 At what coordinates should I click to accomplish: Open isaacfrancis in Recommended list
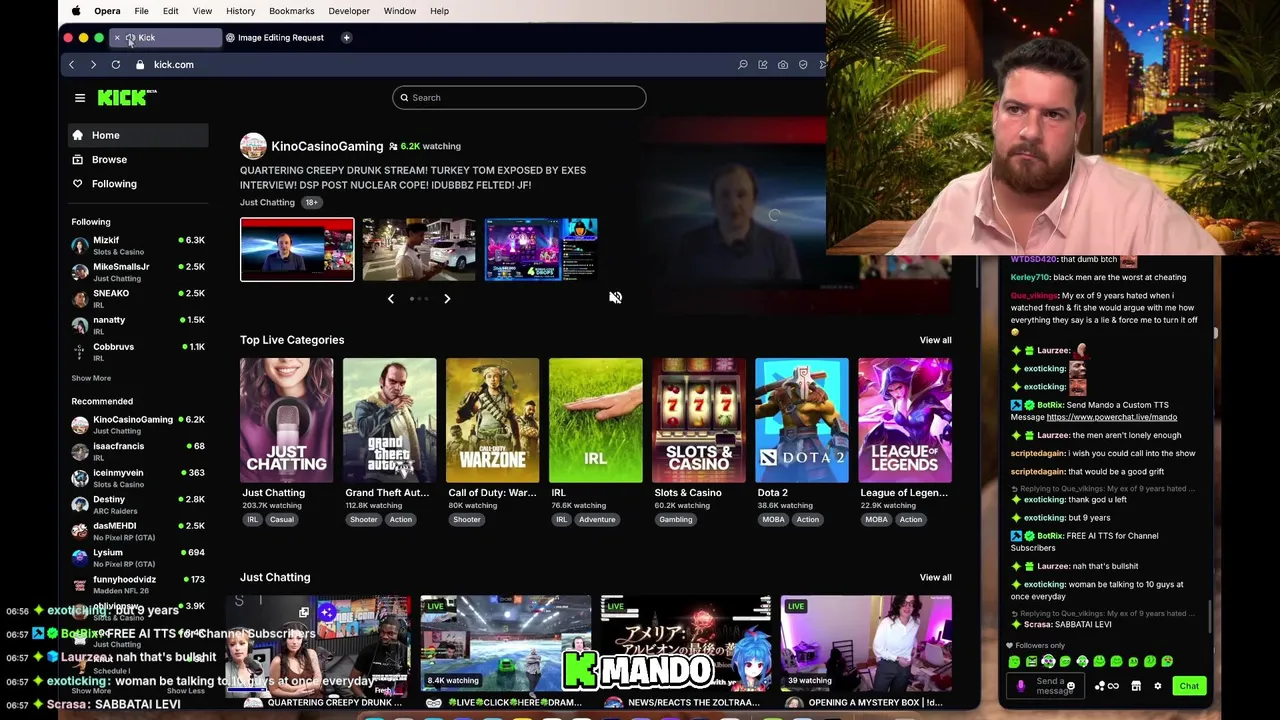point(138,451)
